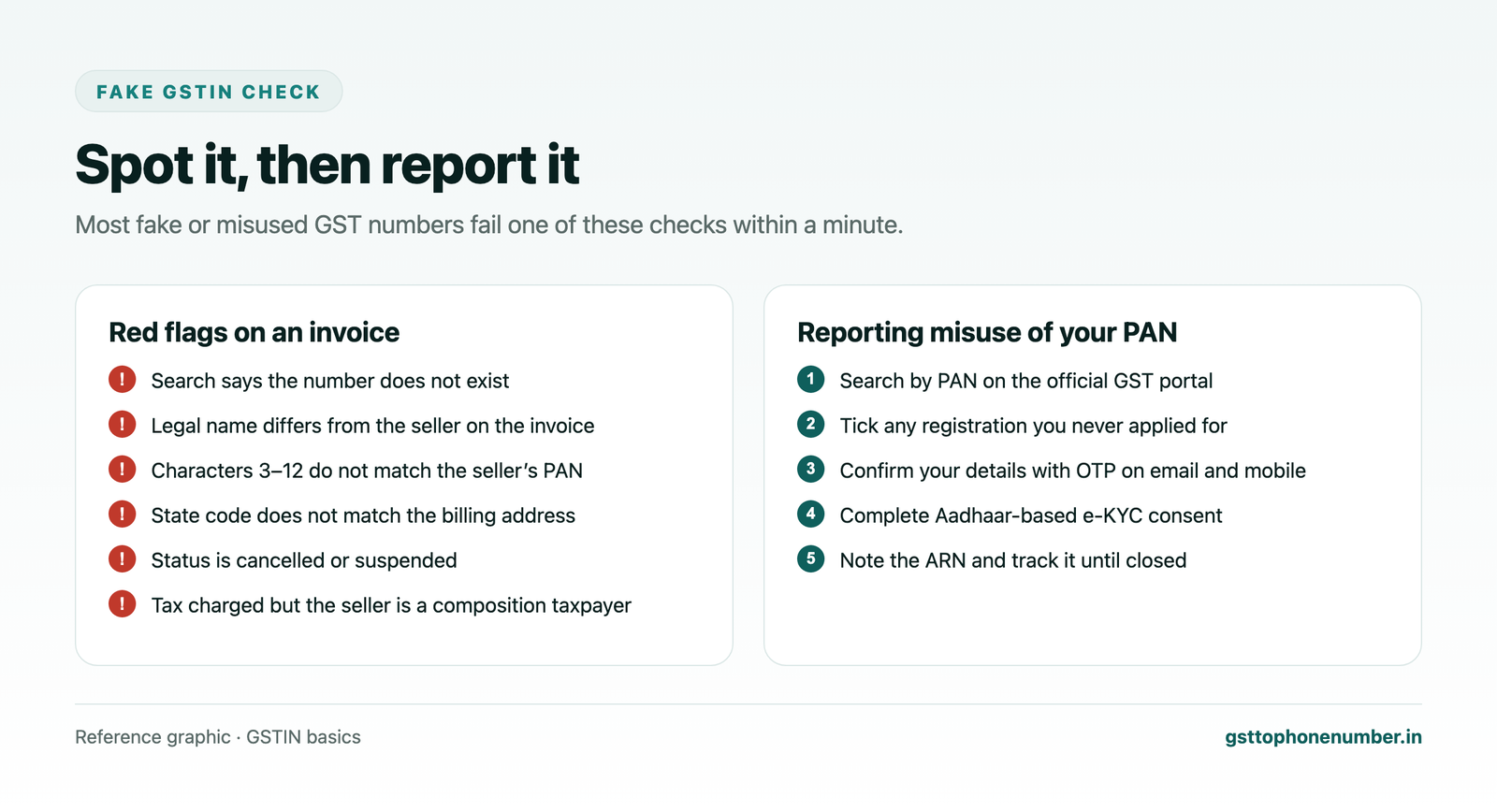The height and width of the screenshot is (812, 1497).
Task: Click the 'Most fake or misused GST numbers' subtitle
Action: (x=489, y=225)
